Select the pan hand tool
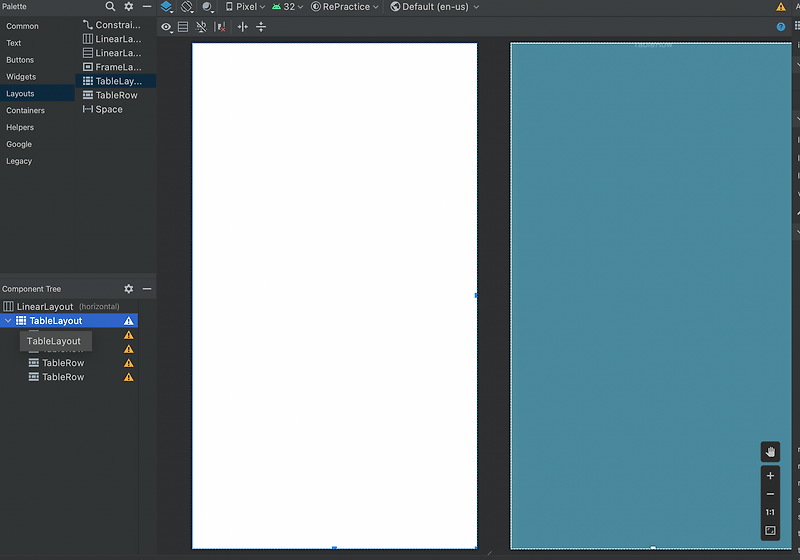This screenshot has width=800, height=560. click(x=770, y=452)
